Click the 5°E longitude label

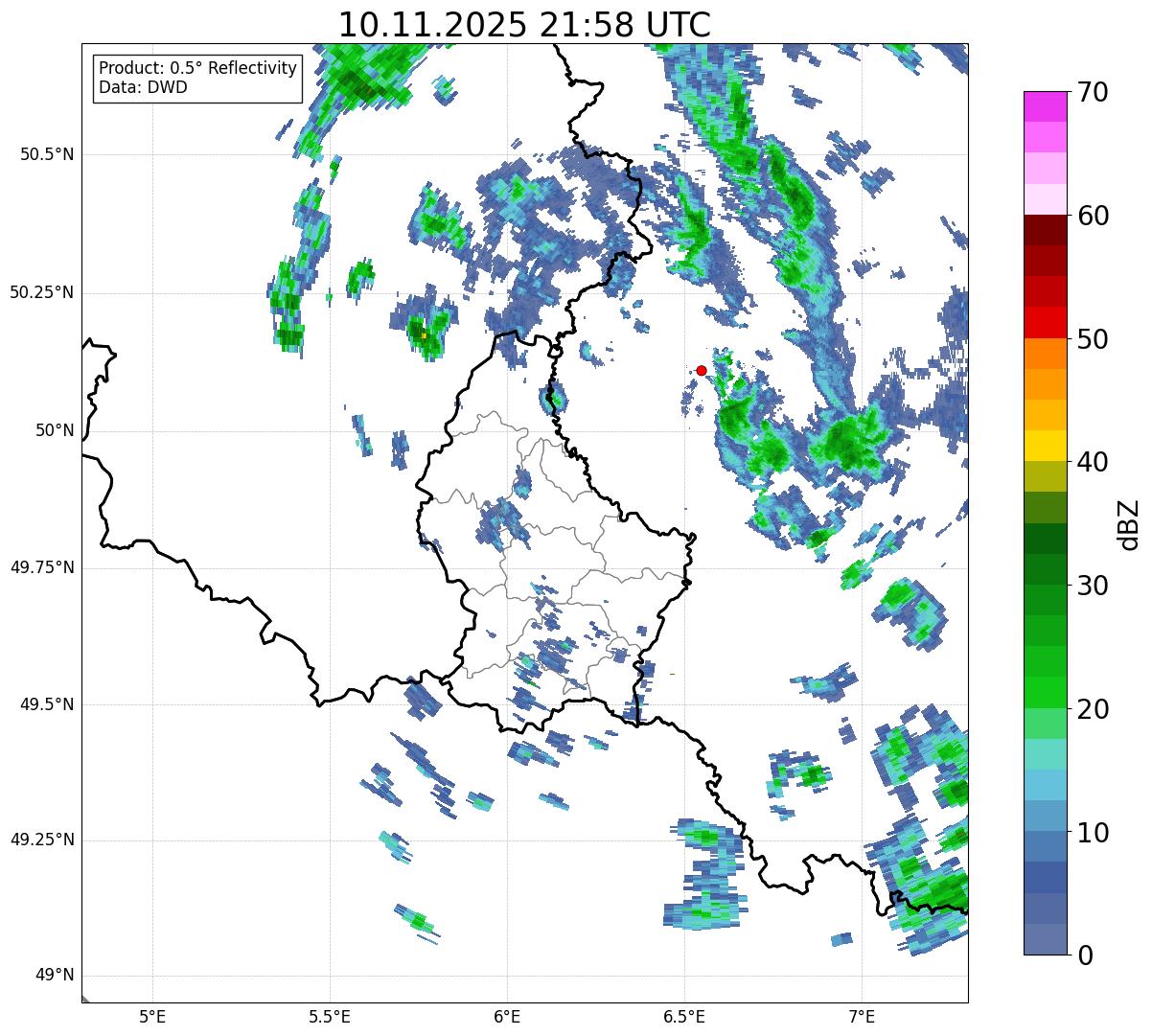[152, 1016]
